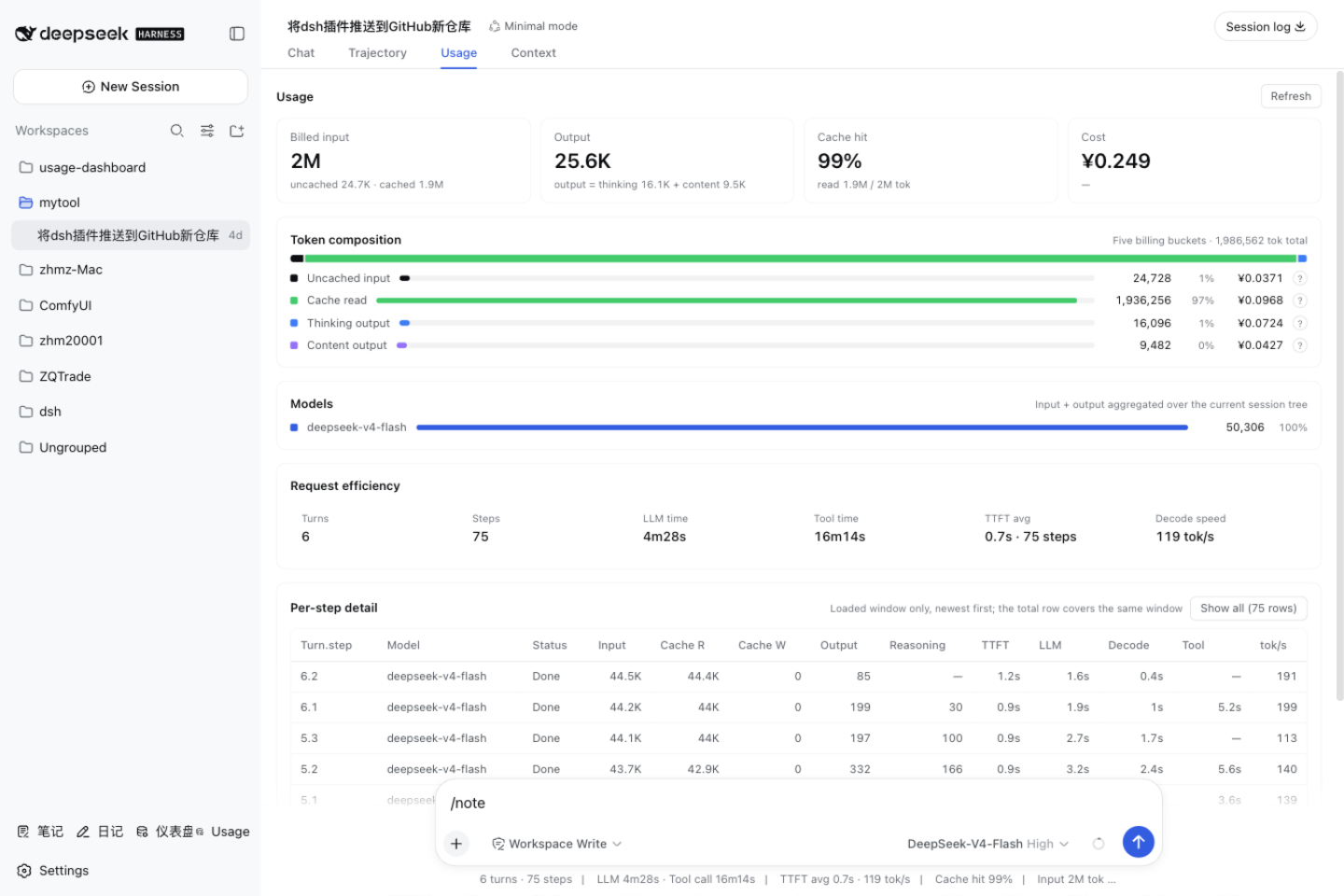Open workspace filter settings icon
1344x896 pixels.
(207, 131)
